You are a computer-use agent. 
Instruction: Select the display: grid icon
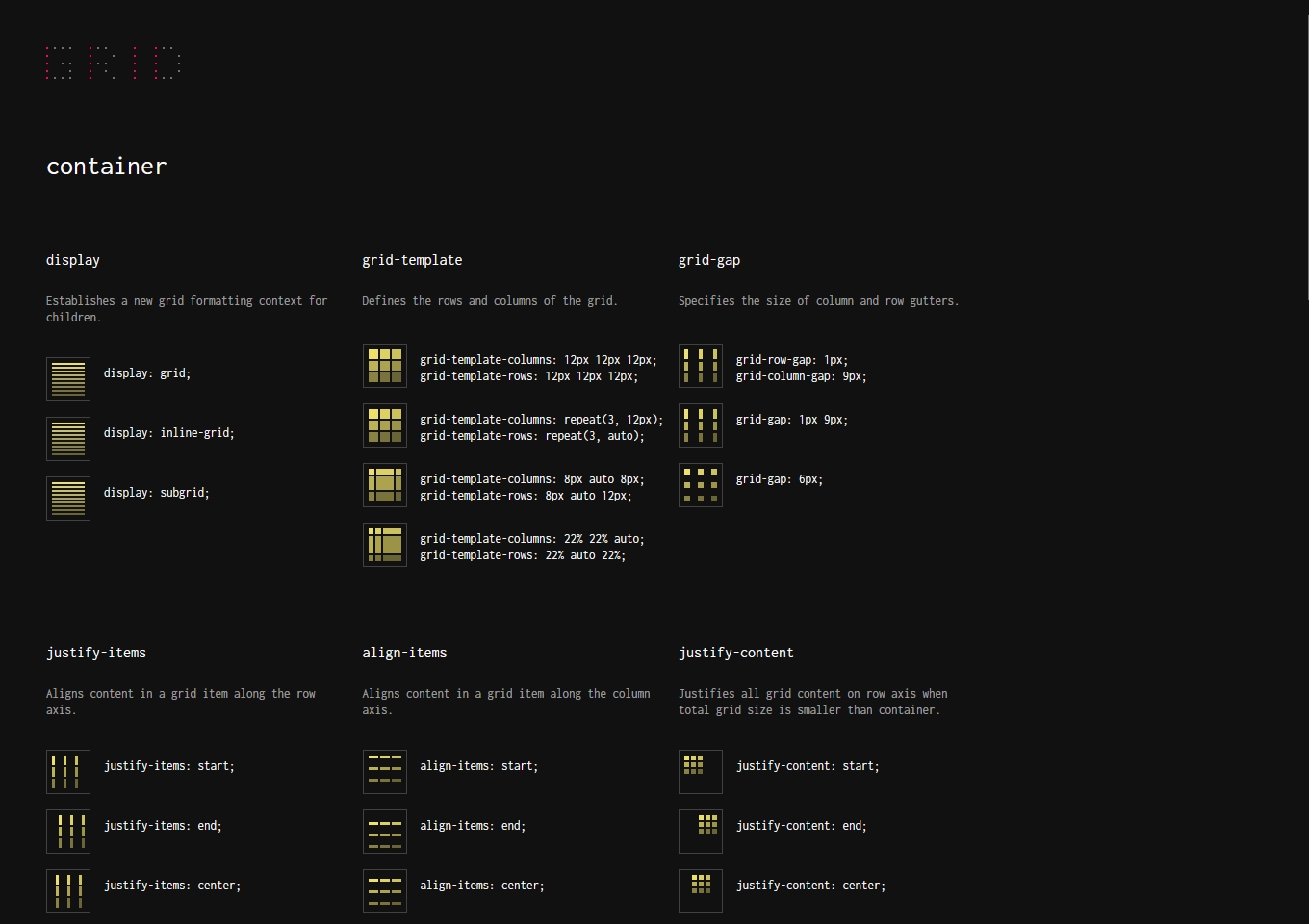pos(68,379)
